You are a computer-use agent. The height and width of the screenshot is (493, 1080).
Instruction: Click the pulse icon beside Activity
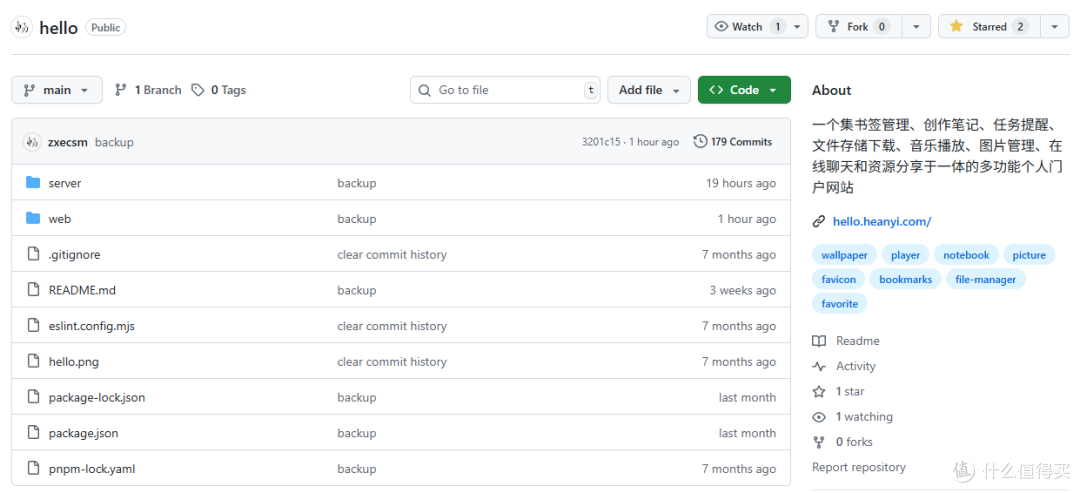coord(819,366)
